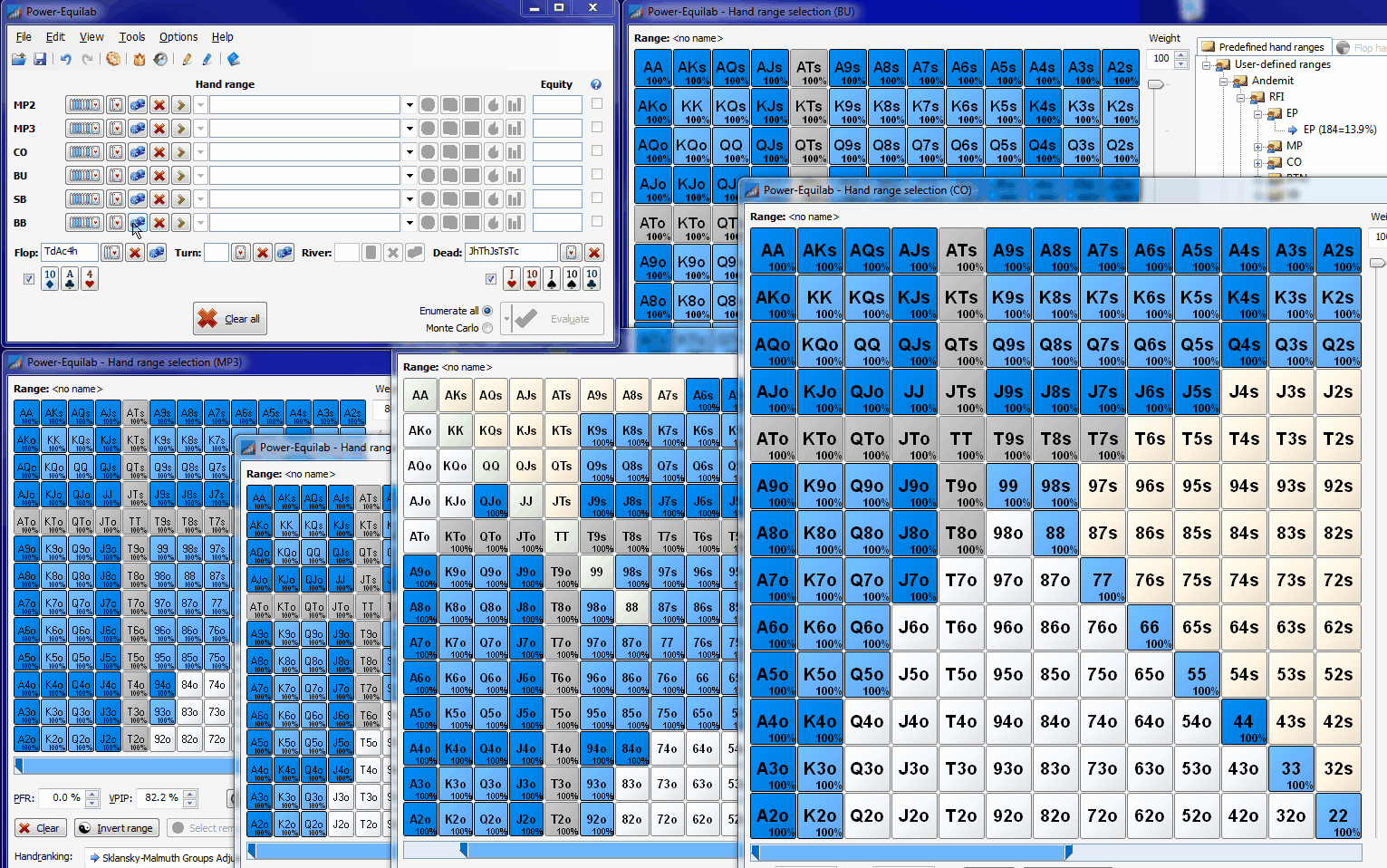Open BB hand range dropdown arrow

pos(409,223)
